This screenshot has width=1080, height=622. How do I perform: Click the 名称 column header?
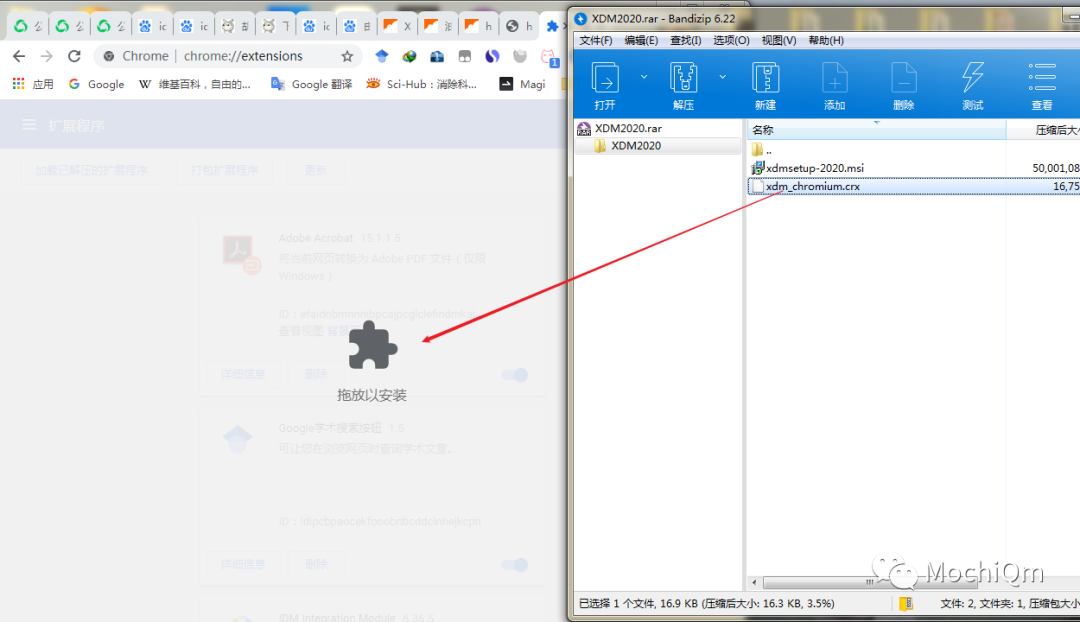(x=763, y=130)
